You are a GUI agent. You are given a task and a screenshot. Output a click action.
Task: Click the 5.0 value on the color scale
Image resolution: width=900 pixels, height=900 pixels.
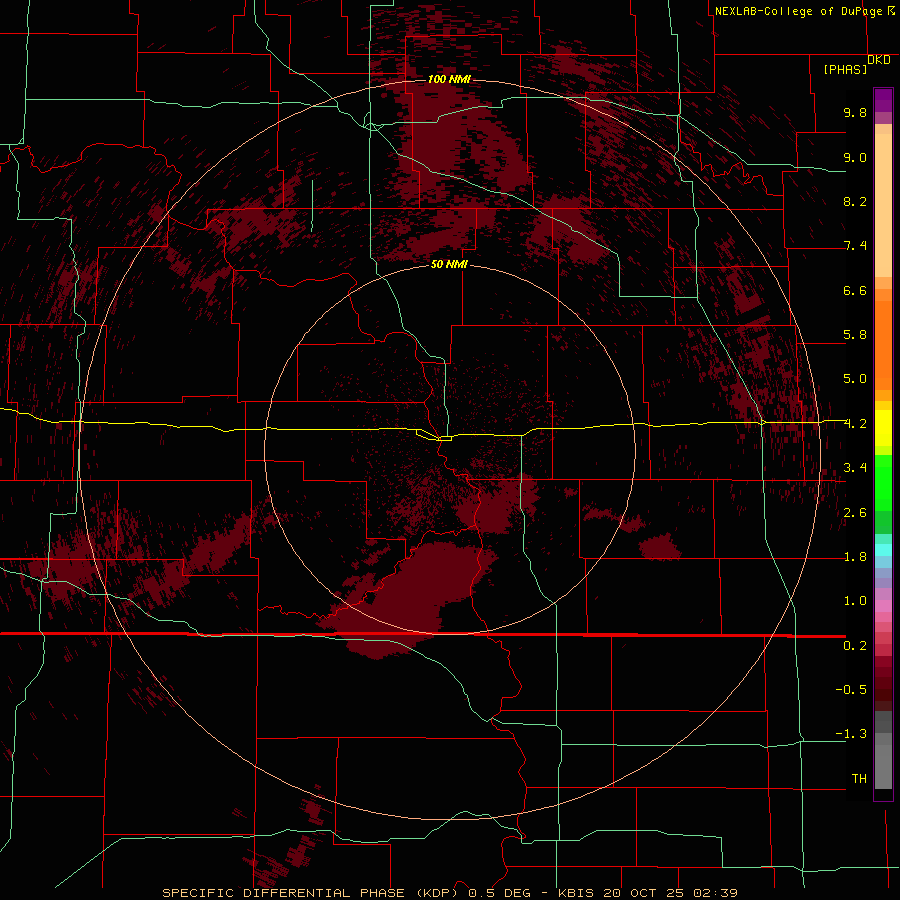(855, 379)
